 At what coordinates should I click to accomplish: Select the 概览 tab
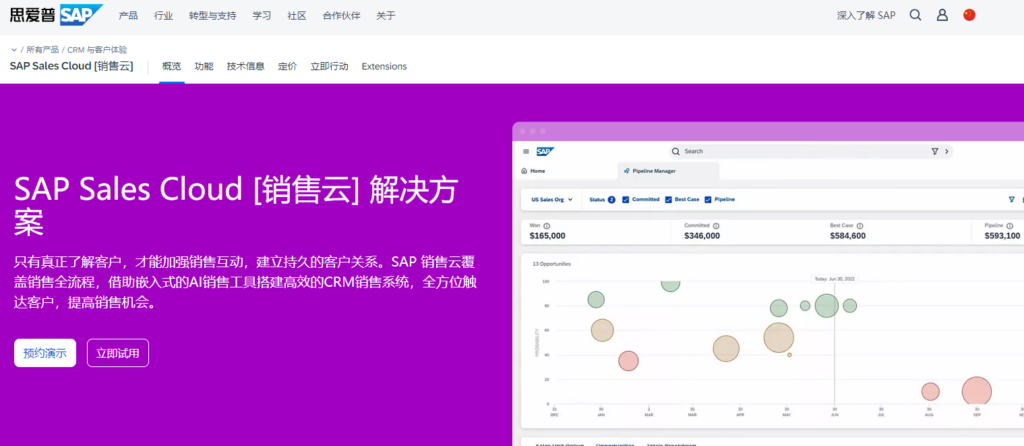(172, 66)
